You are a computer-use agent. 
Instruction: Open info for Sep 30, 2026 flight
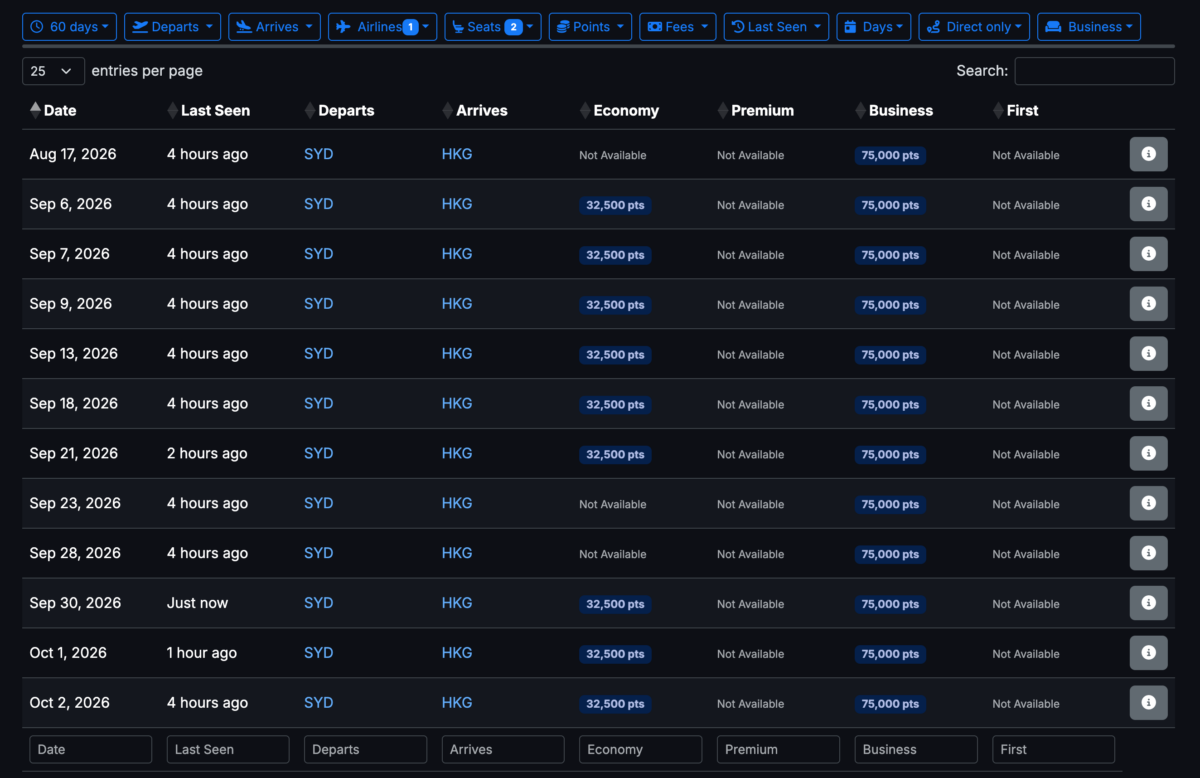click(1148, 603)
